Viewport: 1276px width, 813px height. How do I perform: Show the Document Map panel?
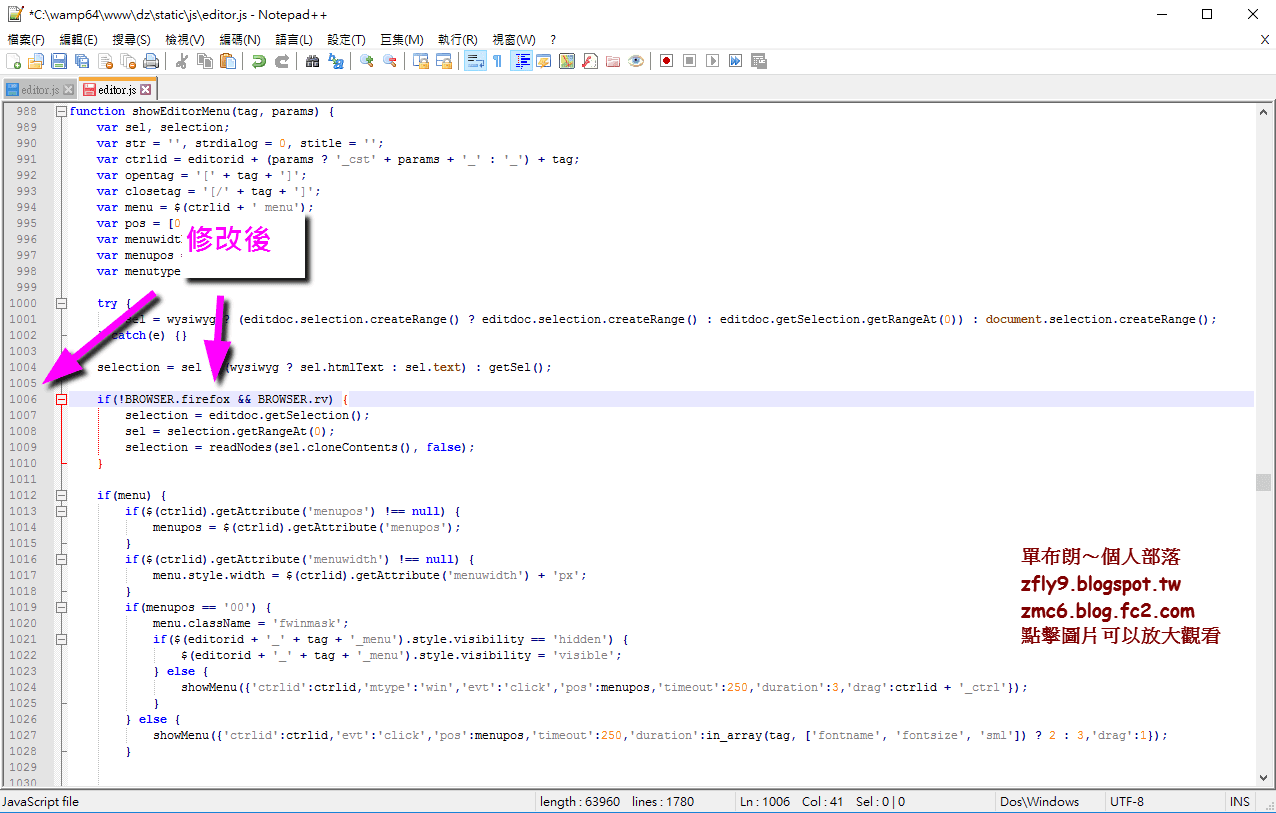pos(567,61)
